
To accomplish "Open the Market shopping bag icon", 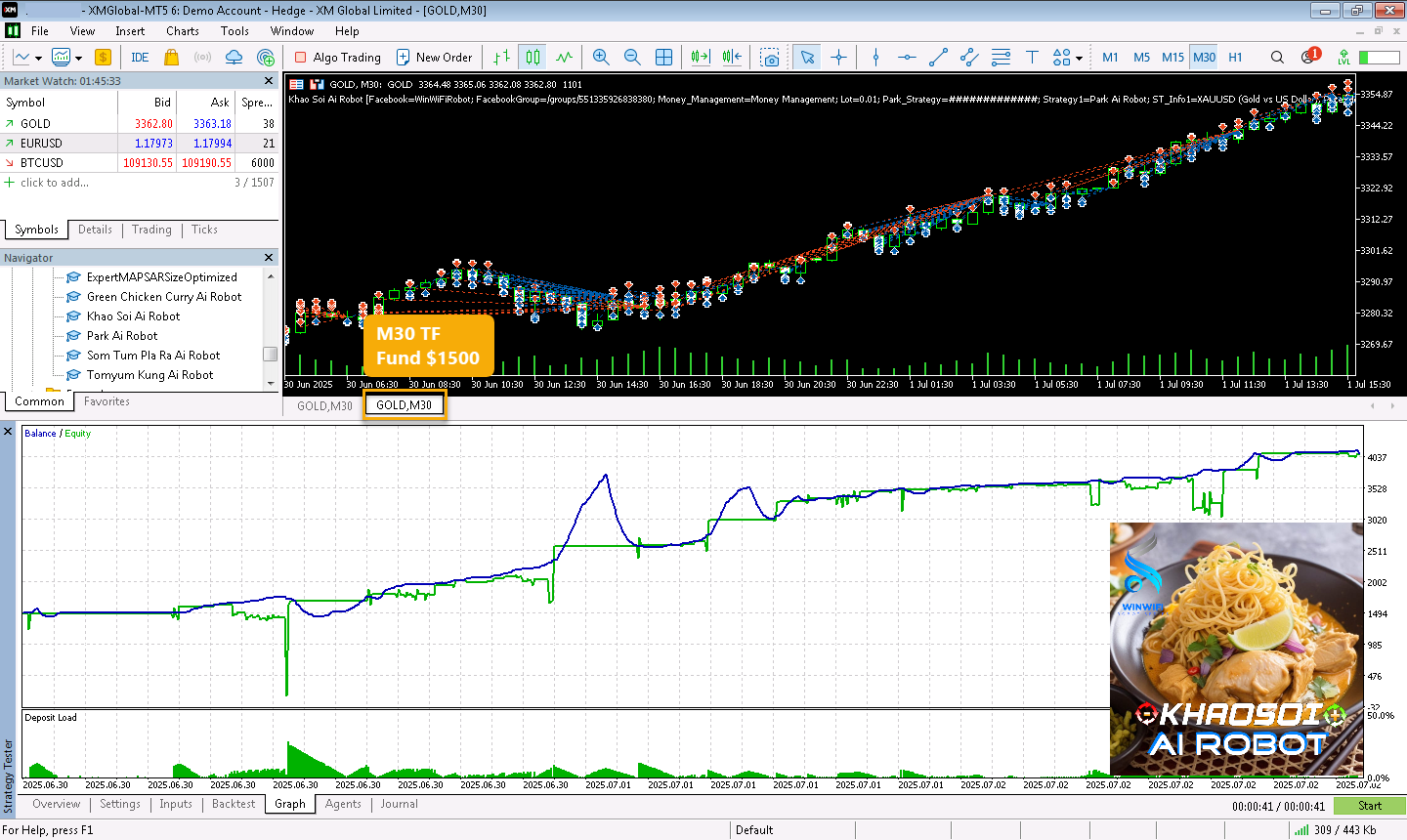I will click(171, 57).
